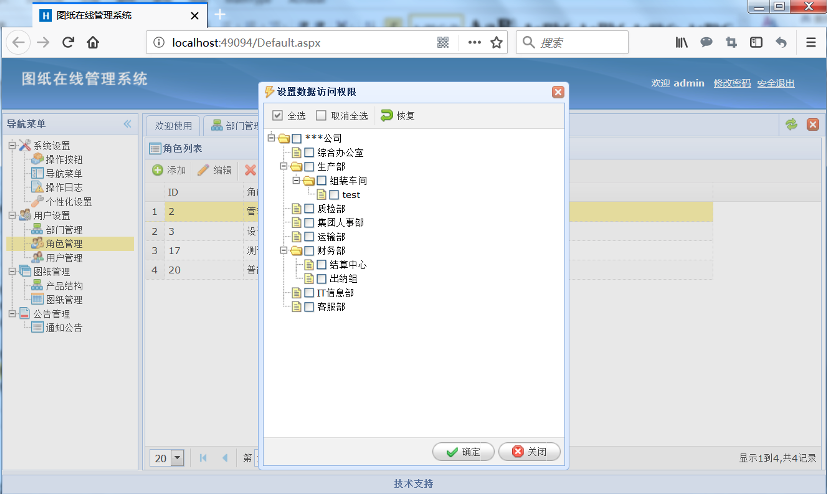Reload the page with the refresh icon
This screenshot has width=827, height=494.
[x=68, y=42]
